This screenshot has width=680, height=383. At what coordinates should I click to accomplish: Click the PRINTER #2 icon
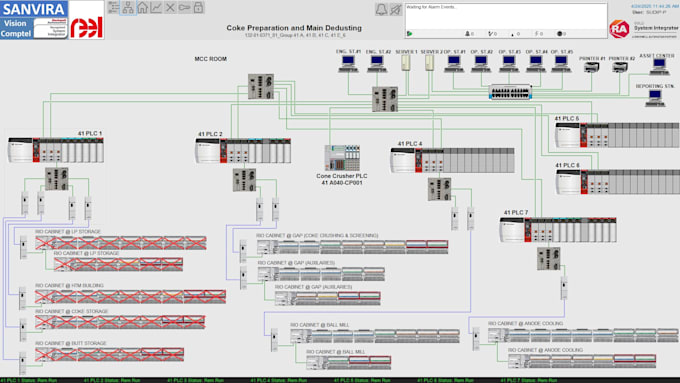pos(620,67)
